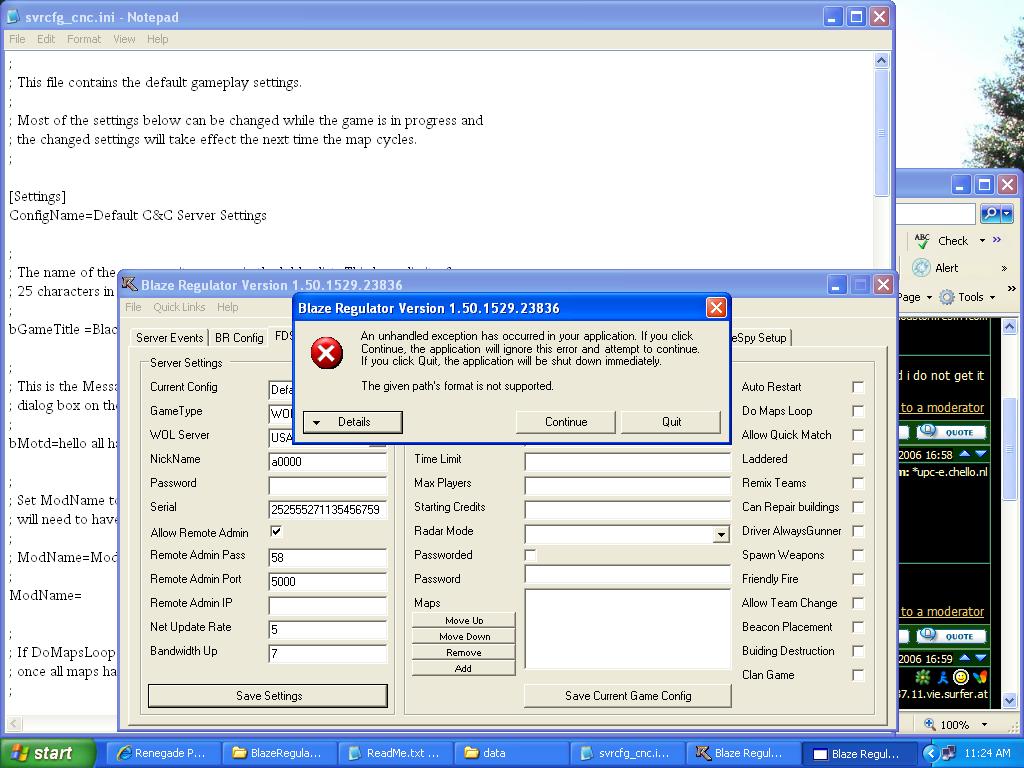Switch to the Server Events tab

[x=169, y=338]
